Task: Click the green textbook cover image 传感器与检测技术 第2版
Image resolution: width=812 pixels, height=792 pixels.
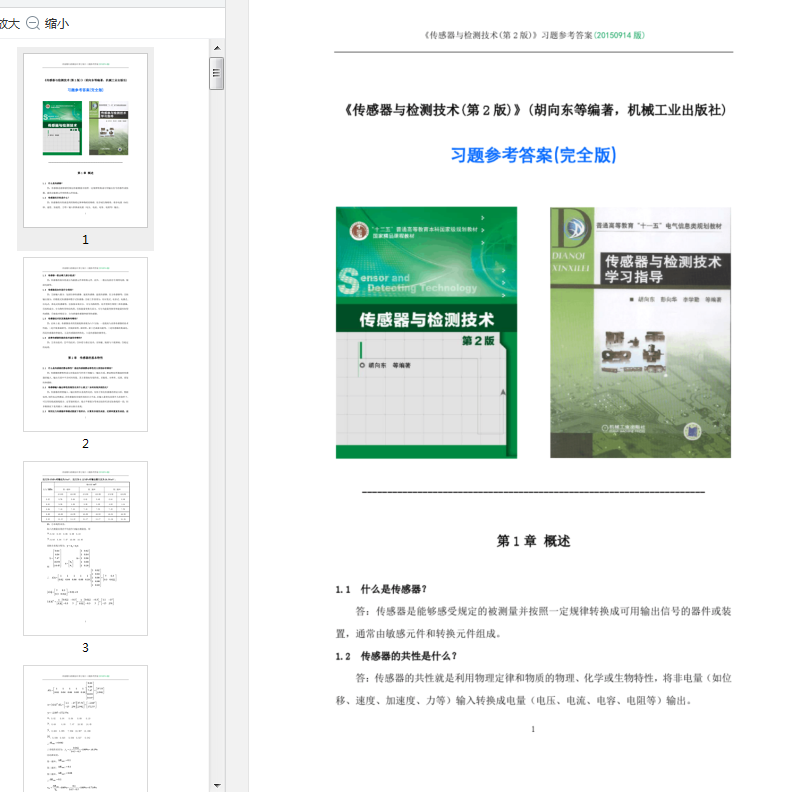Action: click(426, 333)
